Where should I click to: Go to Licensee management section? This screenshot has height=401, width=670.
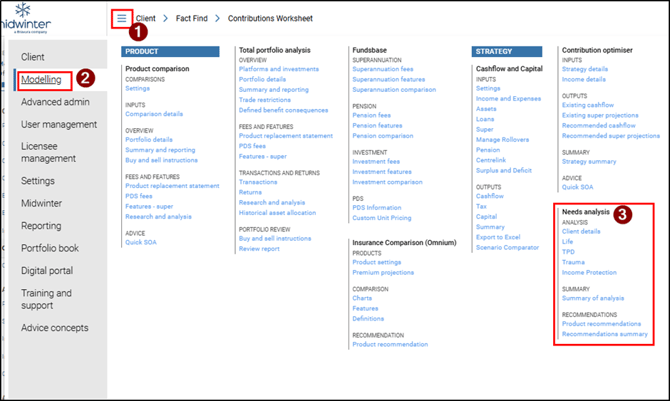(x=48, y=151)
